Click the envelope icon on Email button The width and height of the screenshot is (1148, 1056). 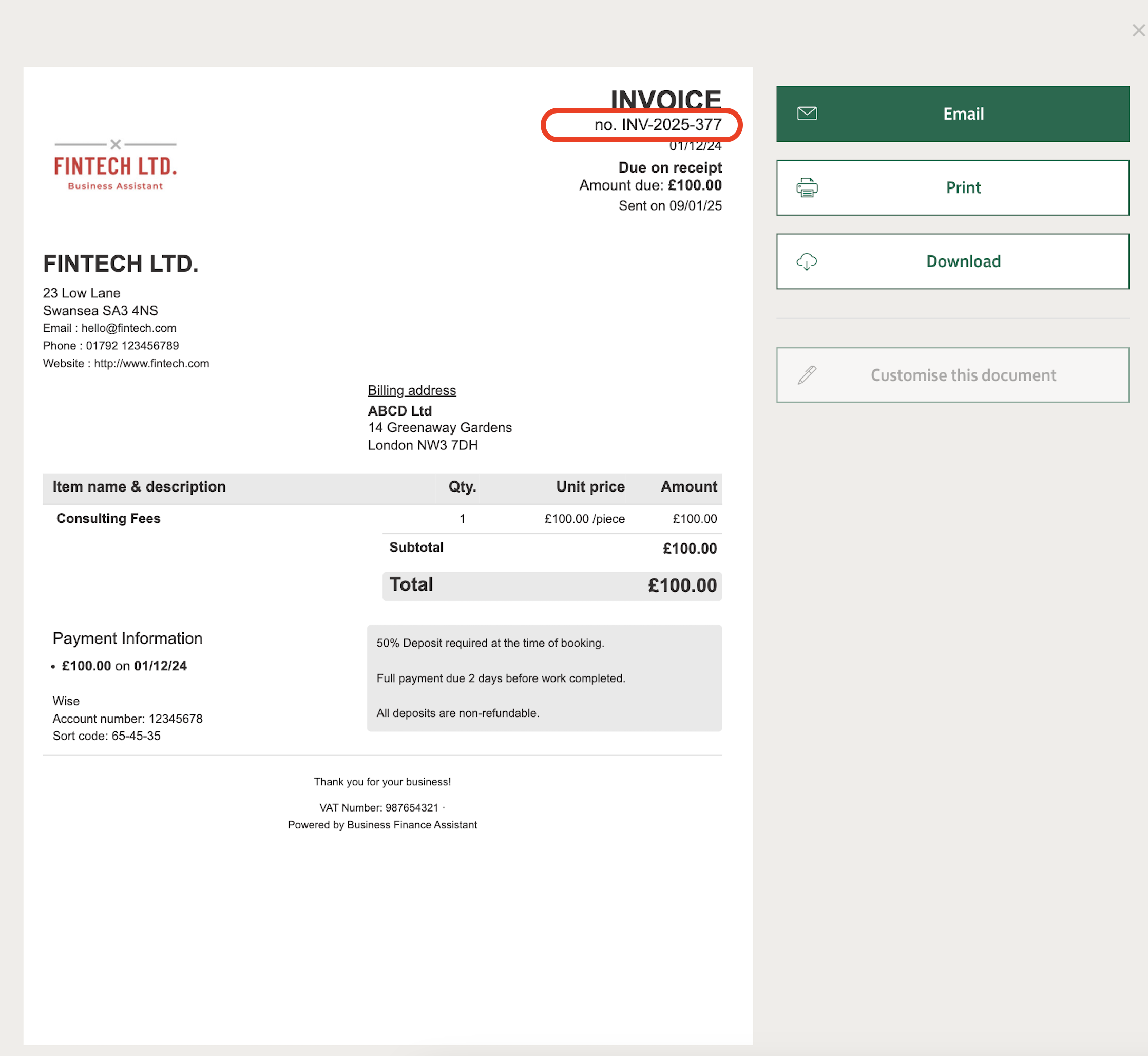click(807, 114)
